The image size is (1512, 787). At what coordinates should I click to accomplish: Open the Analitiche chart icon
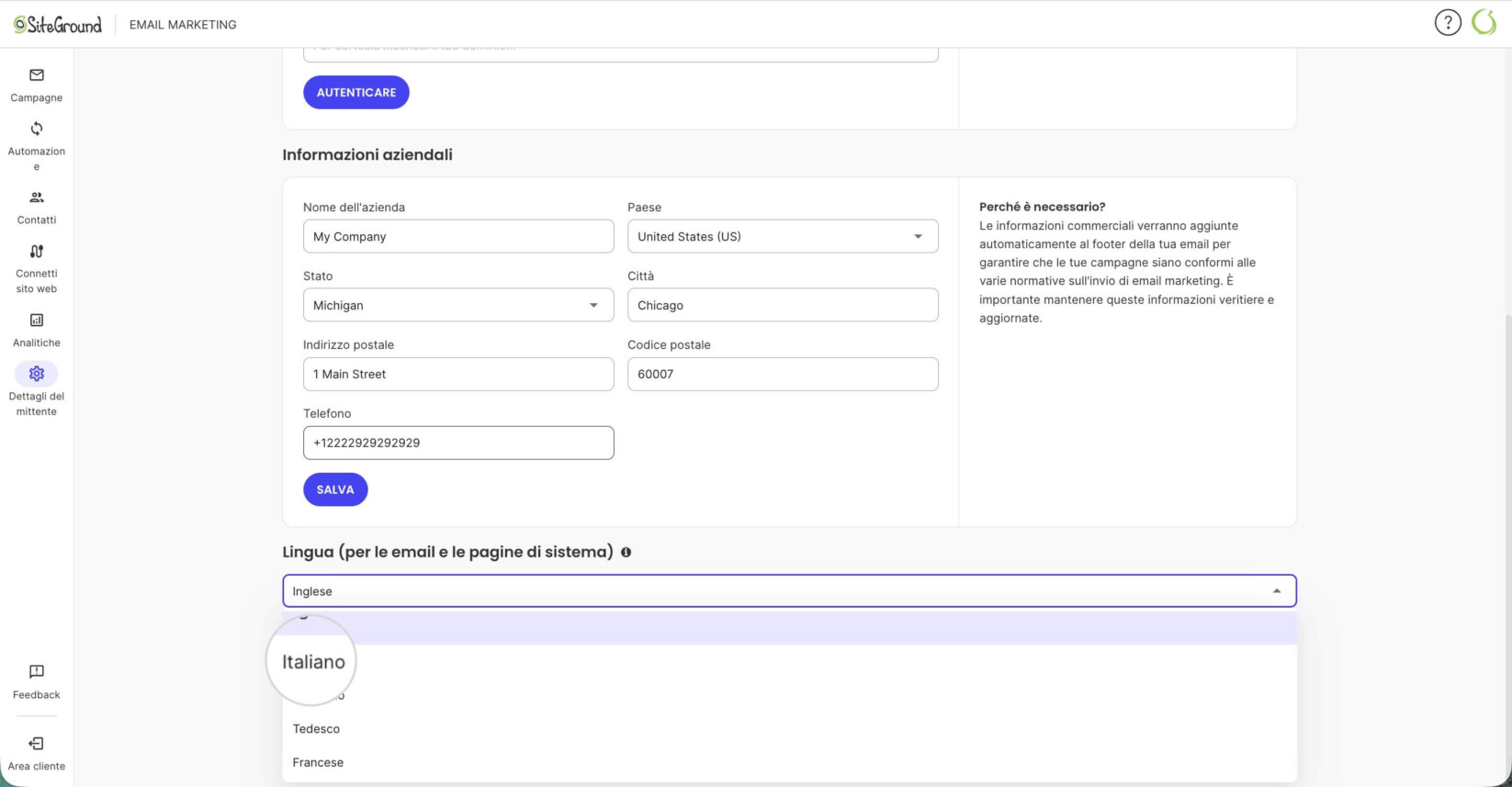point(37,320)
